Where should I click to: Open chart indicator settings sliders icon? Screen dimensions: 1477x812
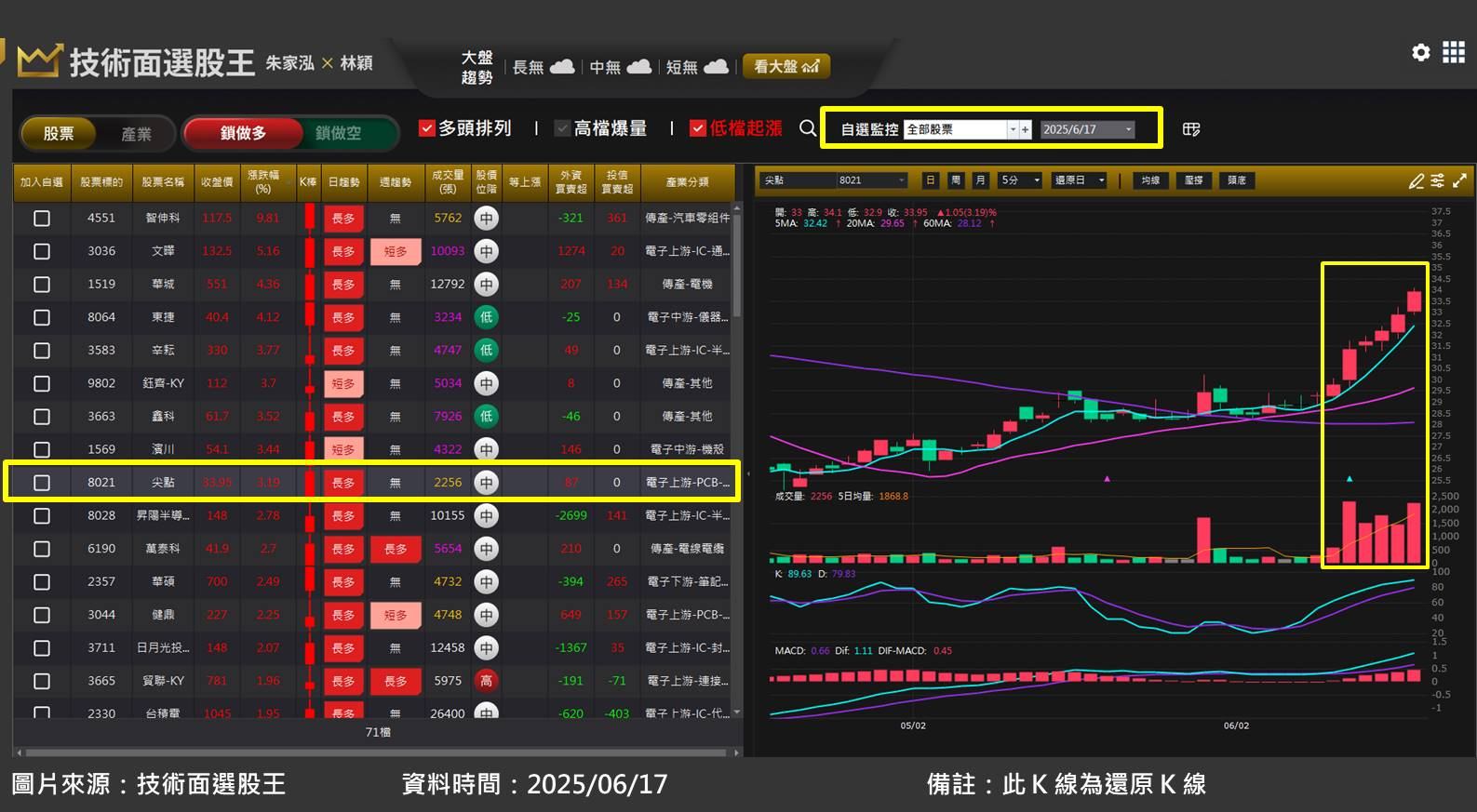1438,180
